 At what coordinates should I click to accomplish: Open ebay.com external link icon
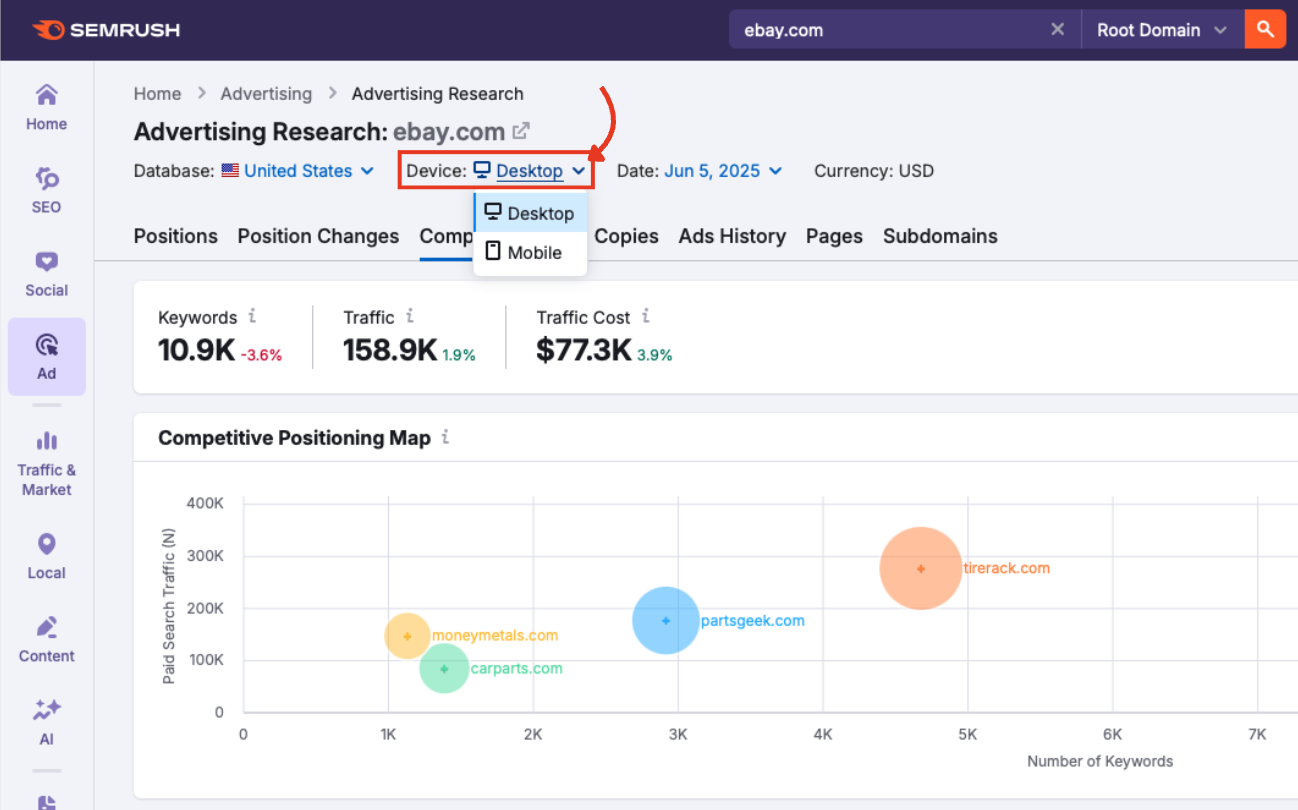pos(521,131)
